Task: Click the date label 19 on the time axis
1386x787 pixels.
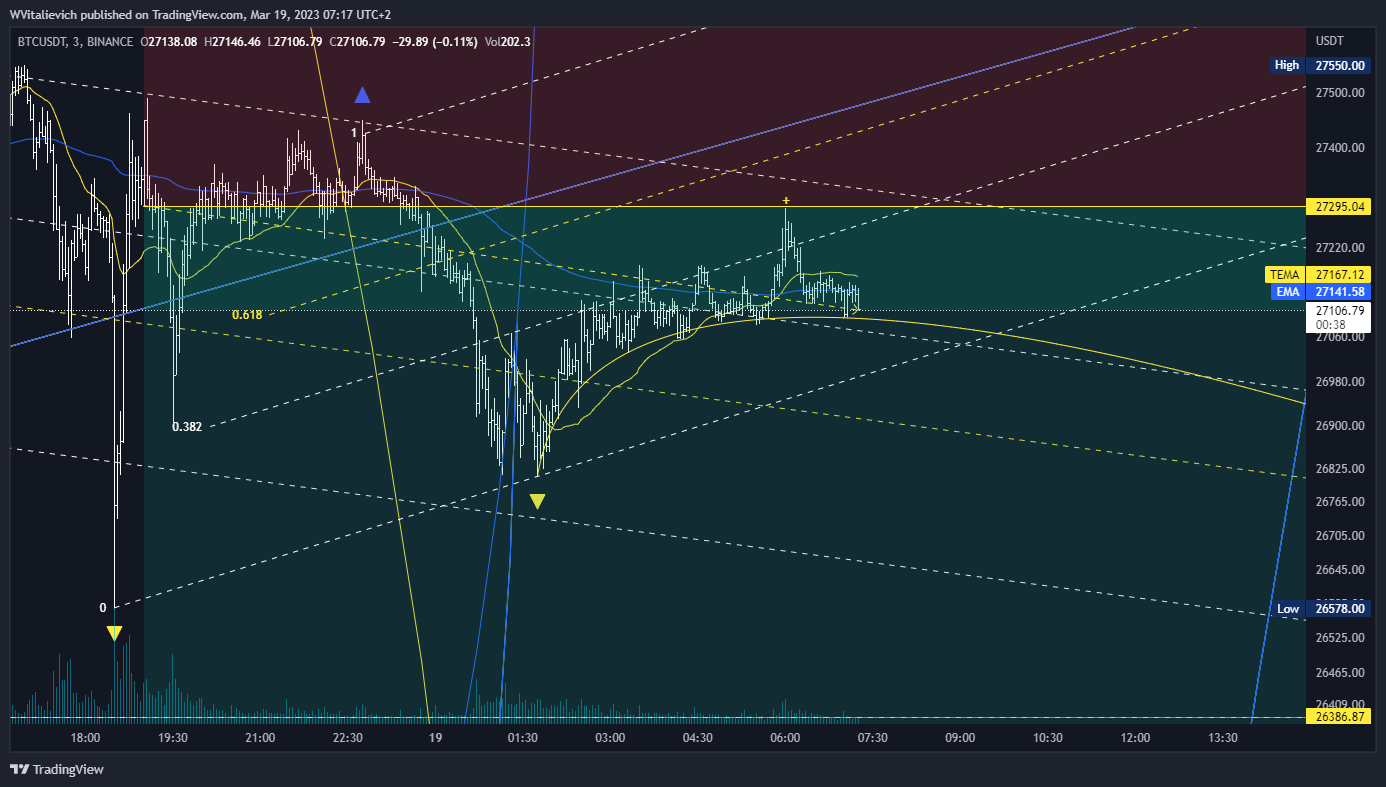Action: (x=435, y=738)
